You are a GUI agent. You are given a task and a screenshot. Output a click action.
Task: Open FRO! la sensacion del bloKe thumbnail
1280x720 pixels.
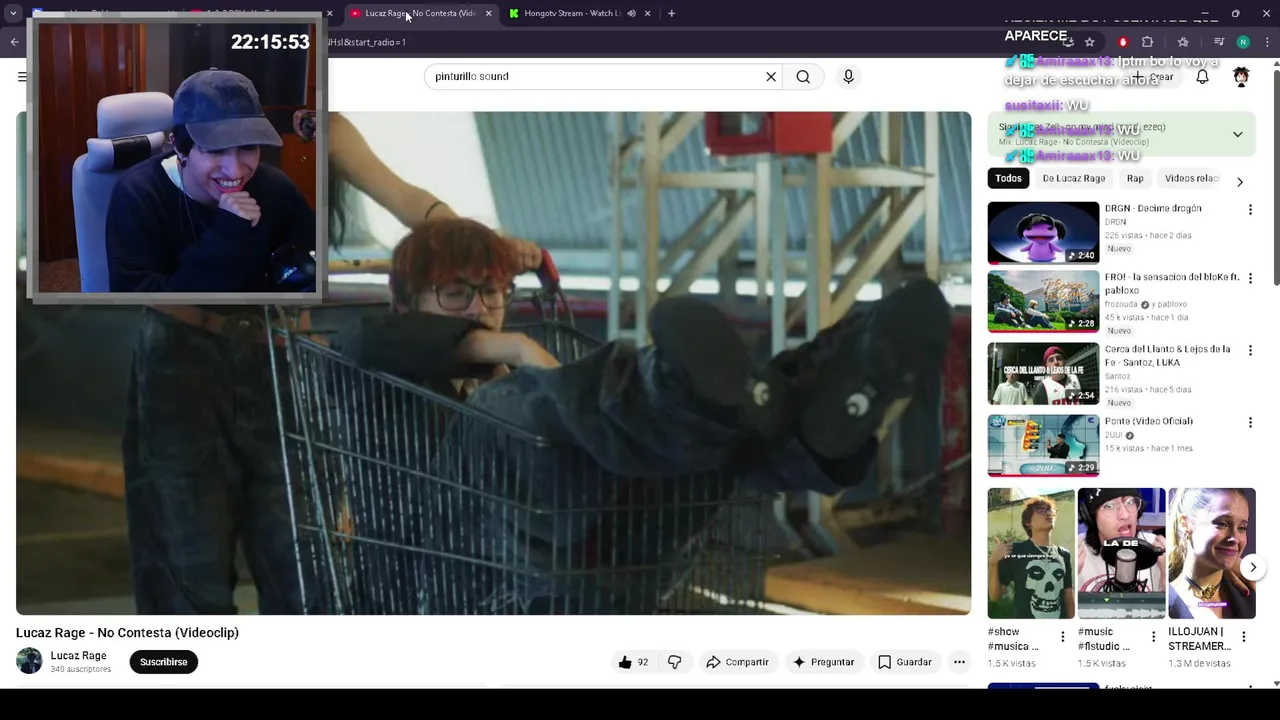1043,301
